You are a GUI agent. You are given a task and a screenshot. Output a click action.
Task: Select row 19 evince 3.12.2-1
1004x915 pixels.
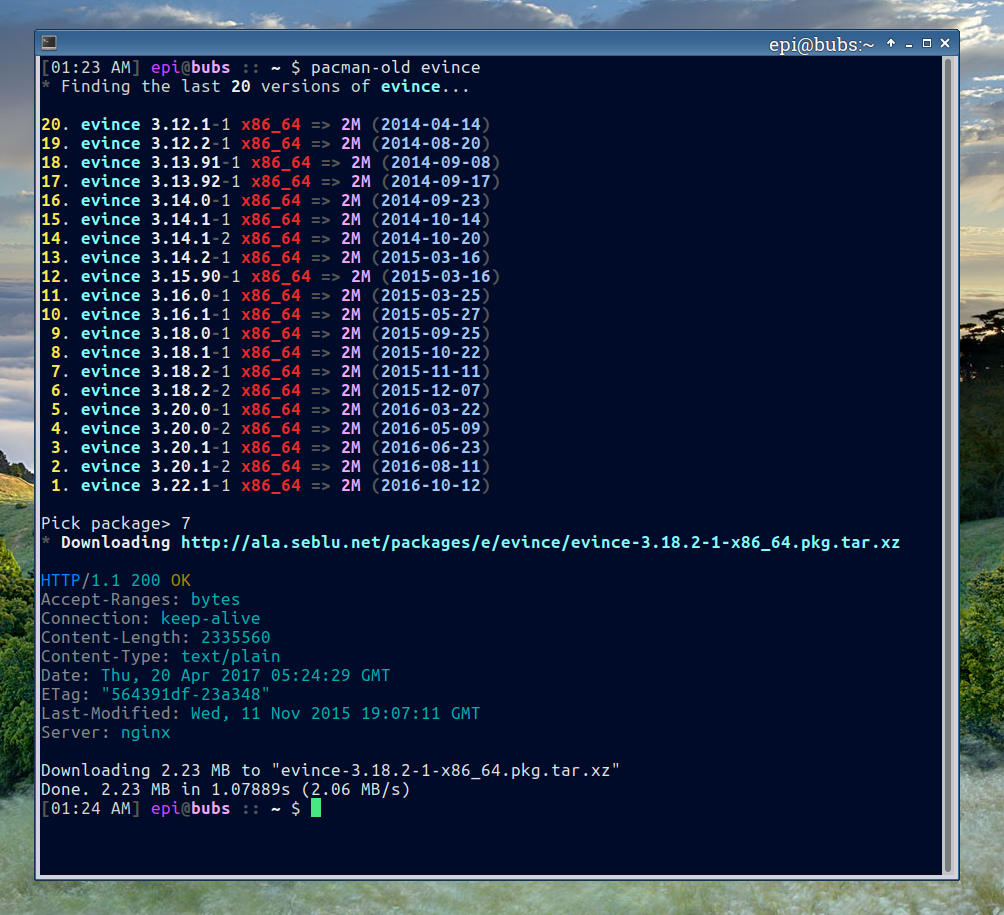(265, 143)
